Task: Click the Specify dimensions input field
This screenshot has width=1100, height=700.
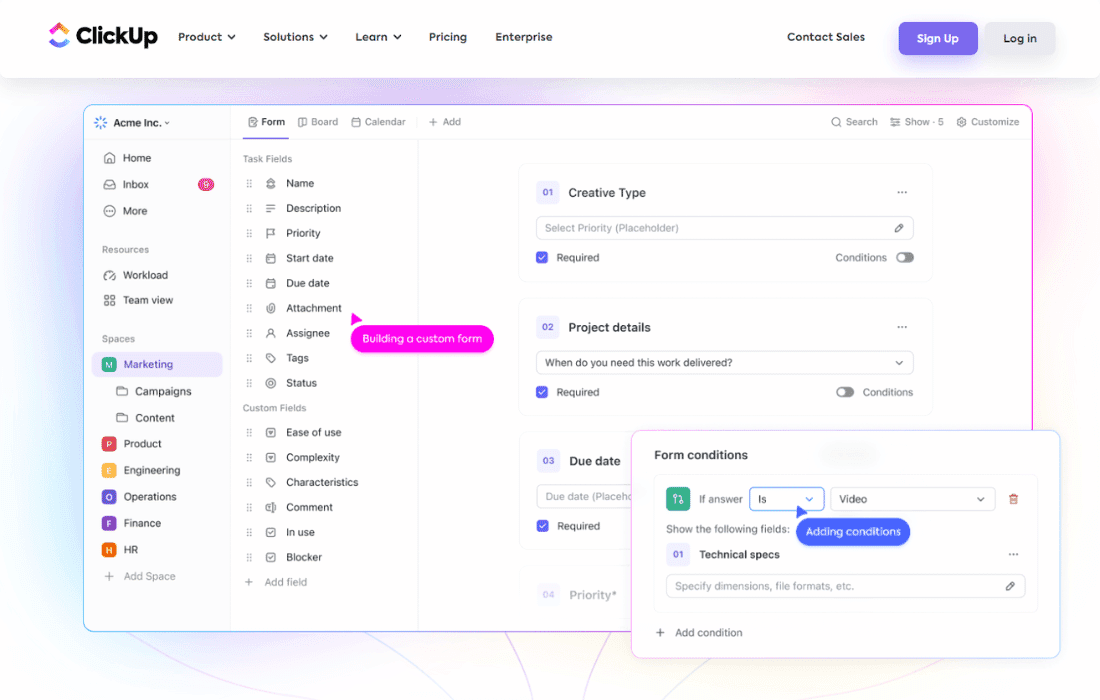Action: coord(845,586)
